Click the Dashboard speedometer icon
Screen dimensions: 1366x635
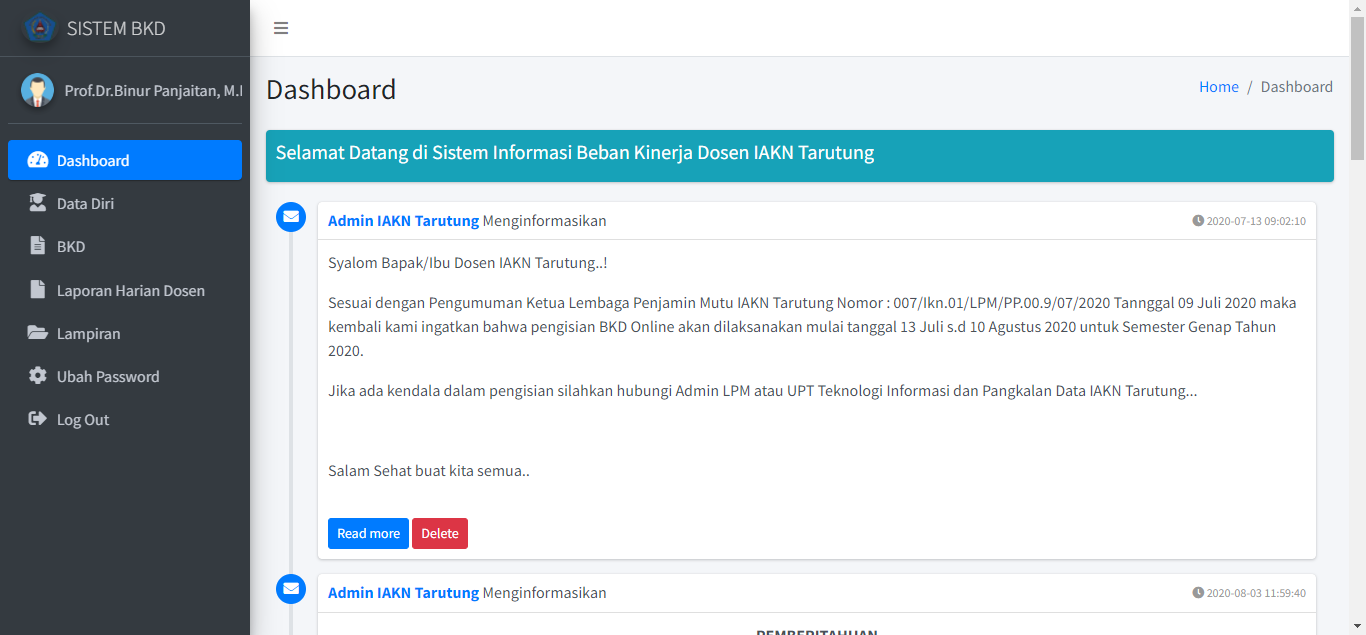[x=38, y=160]
